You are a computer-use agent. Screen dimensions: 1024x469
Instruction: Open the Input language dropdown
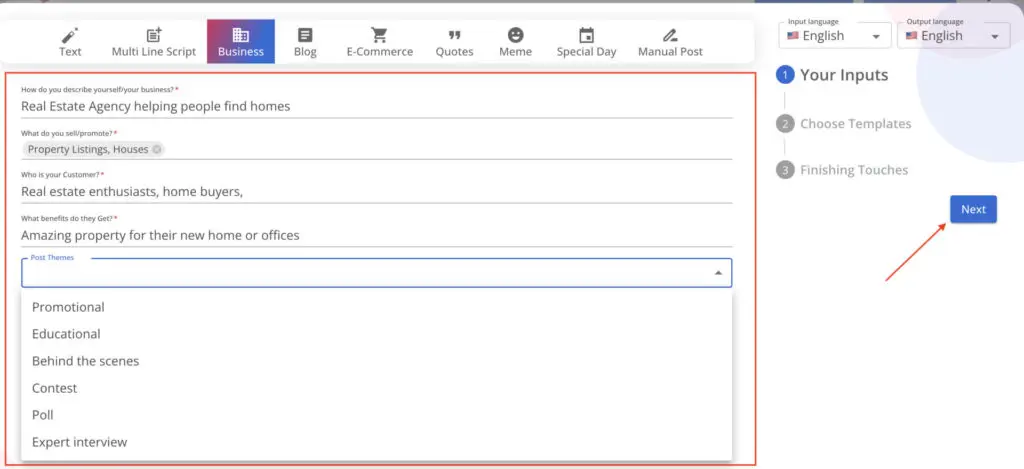[835, 35]
